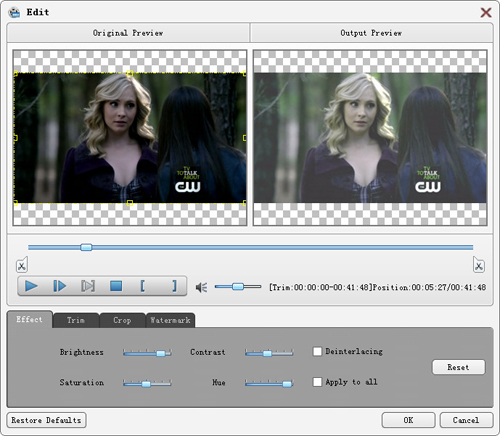Click the grayed play-trim-segment button
The width and height of the screenshot is (500, 436).
(88, 286)
